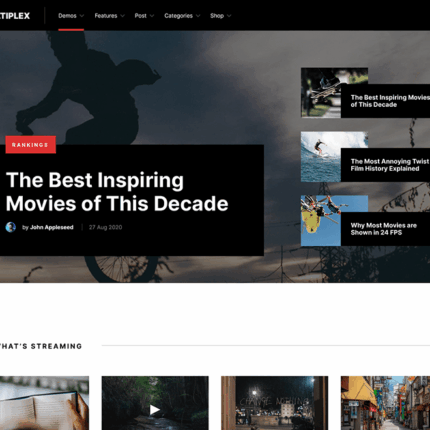Expand the Features dropdown chevron

click(x=122, y=16)
